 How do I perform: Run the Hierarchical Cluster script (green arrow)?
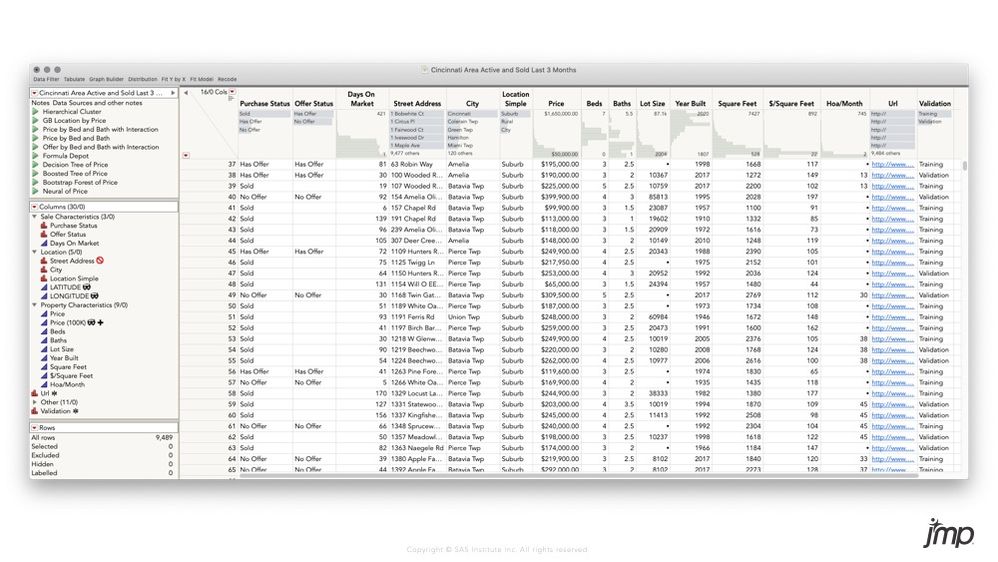click(36, 111)
